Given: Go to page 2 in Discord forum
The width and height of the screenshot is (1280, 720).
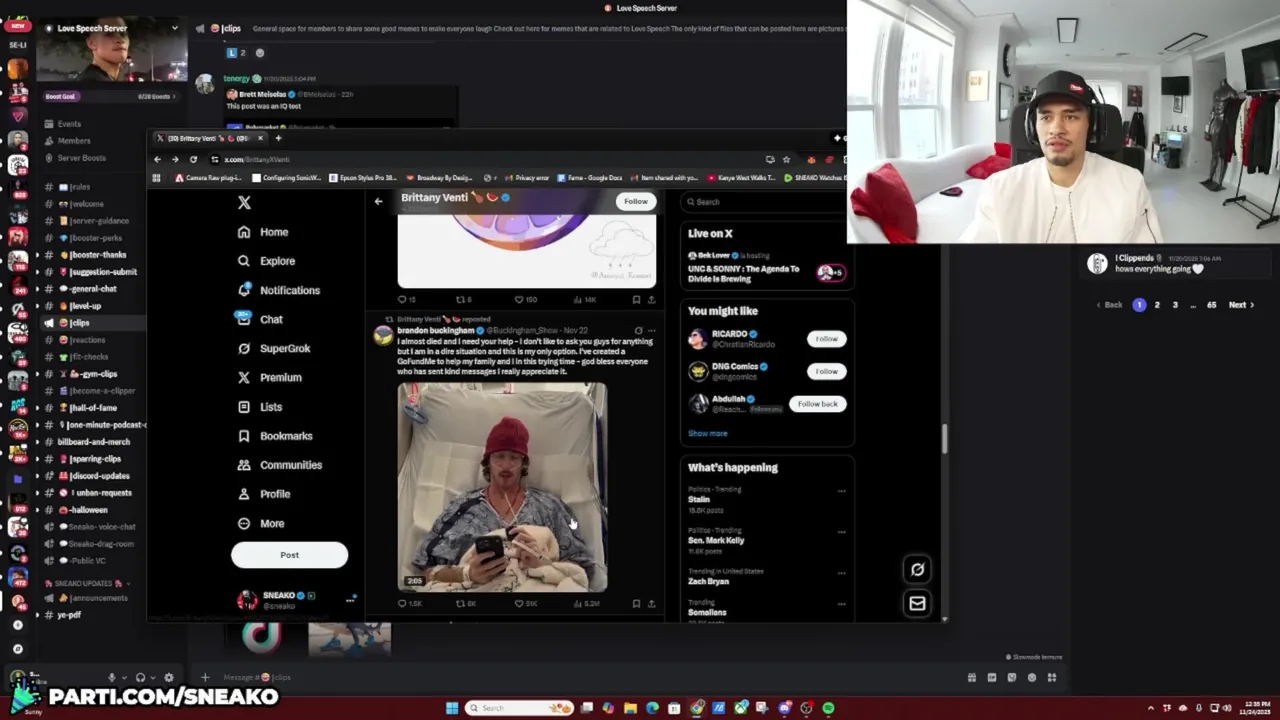Looking at the screenshot, I should click(x=1157, y=305).
